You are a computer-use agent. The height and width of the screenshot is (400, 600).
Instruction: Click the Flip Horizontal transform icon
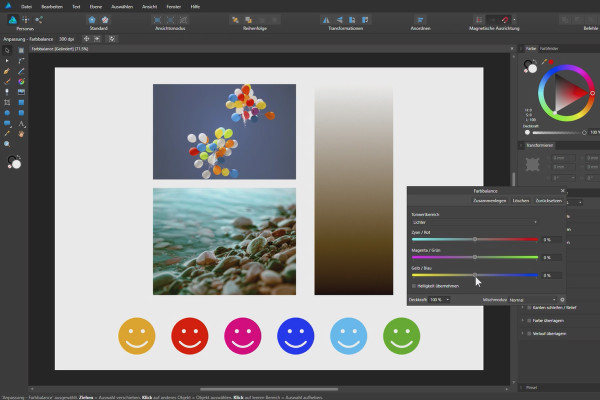326,20
